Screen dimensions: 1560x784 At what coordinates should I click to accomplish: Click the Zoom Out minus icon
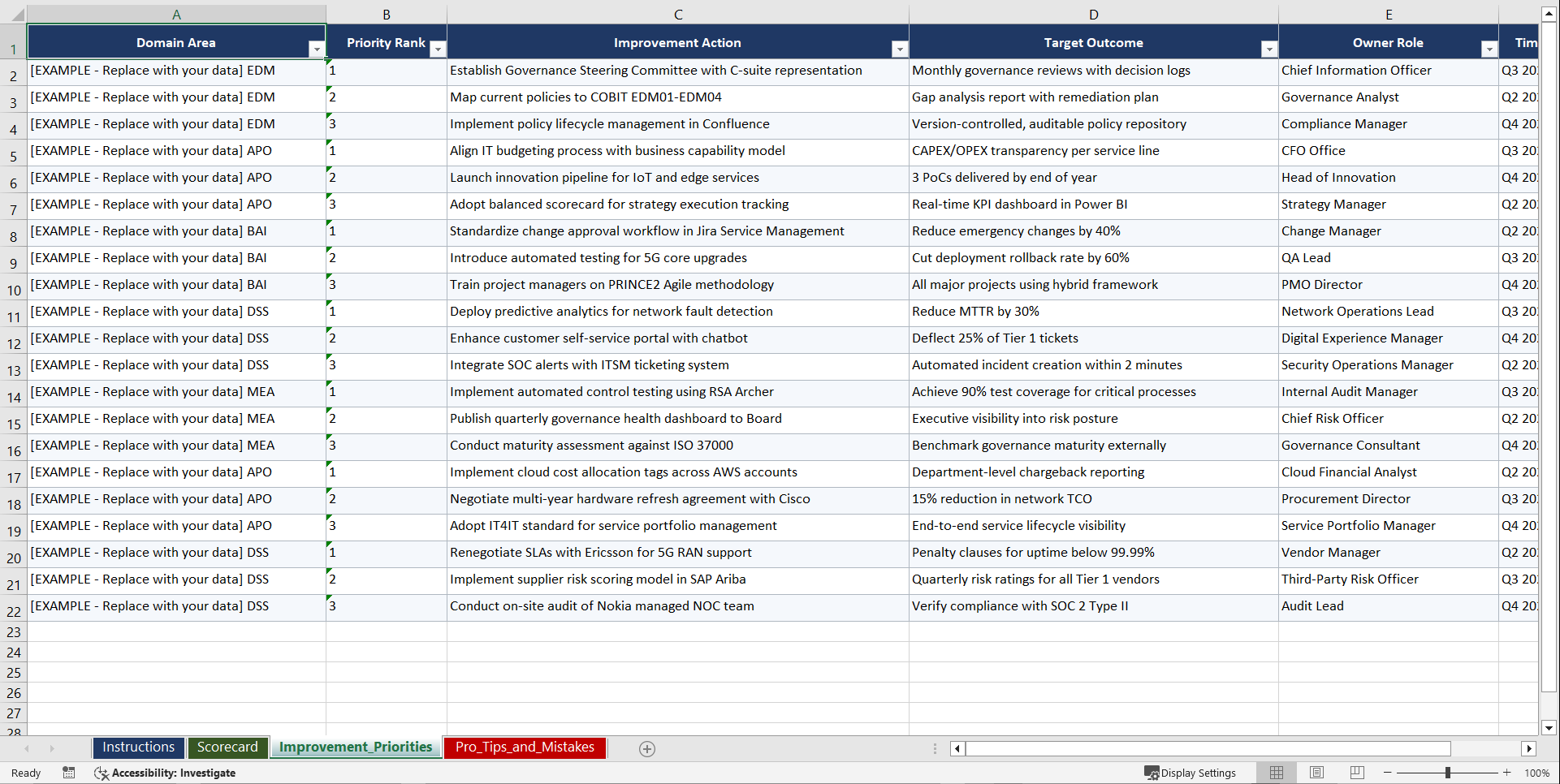1387,773
